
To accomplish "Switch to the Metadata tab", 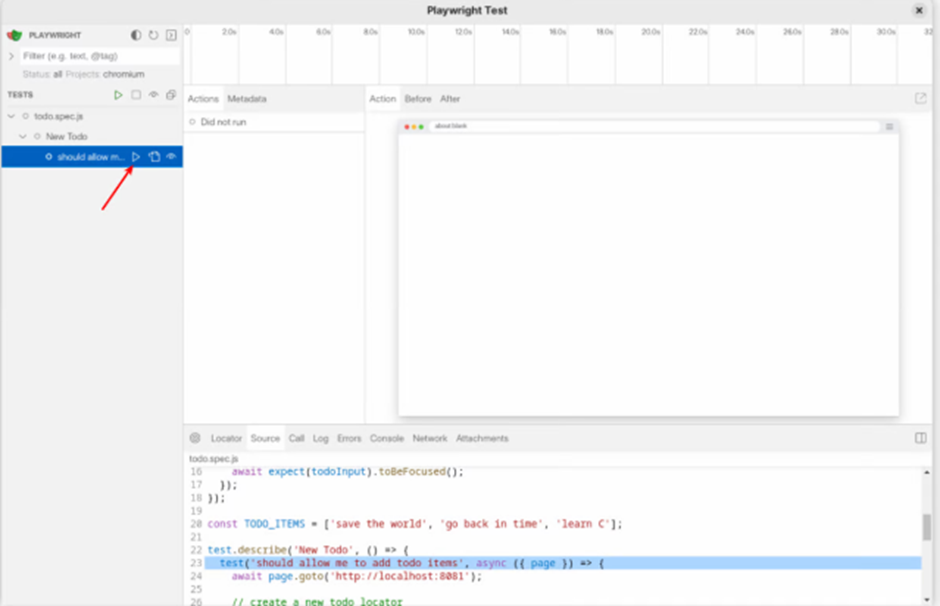I will [246, 99].
